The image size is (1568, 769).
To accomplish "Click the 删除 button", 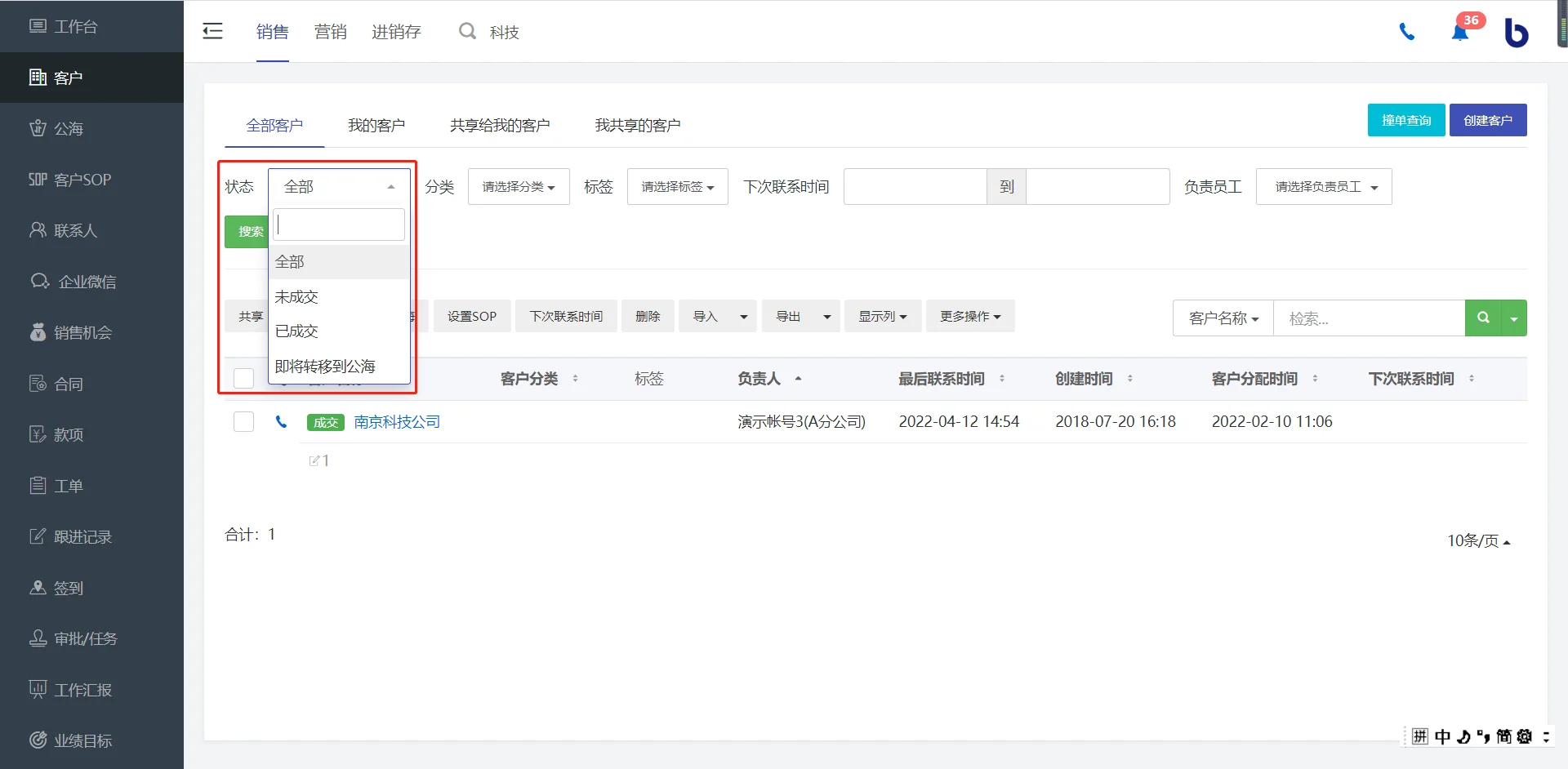I will tap(648, 316).
